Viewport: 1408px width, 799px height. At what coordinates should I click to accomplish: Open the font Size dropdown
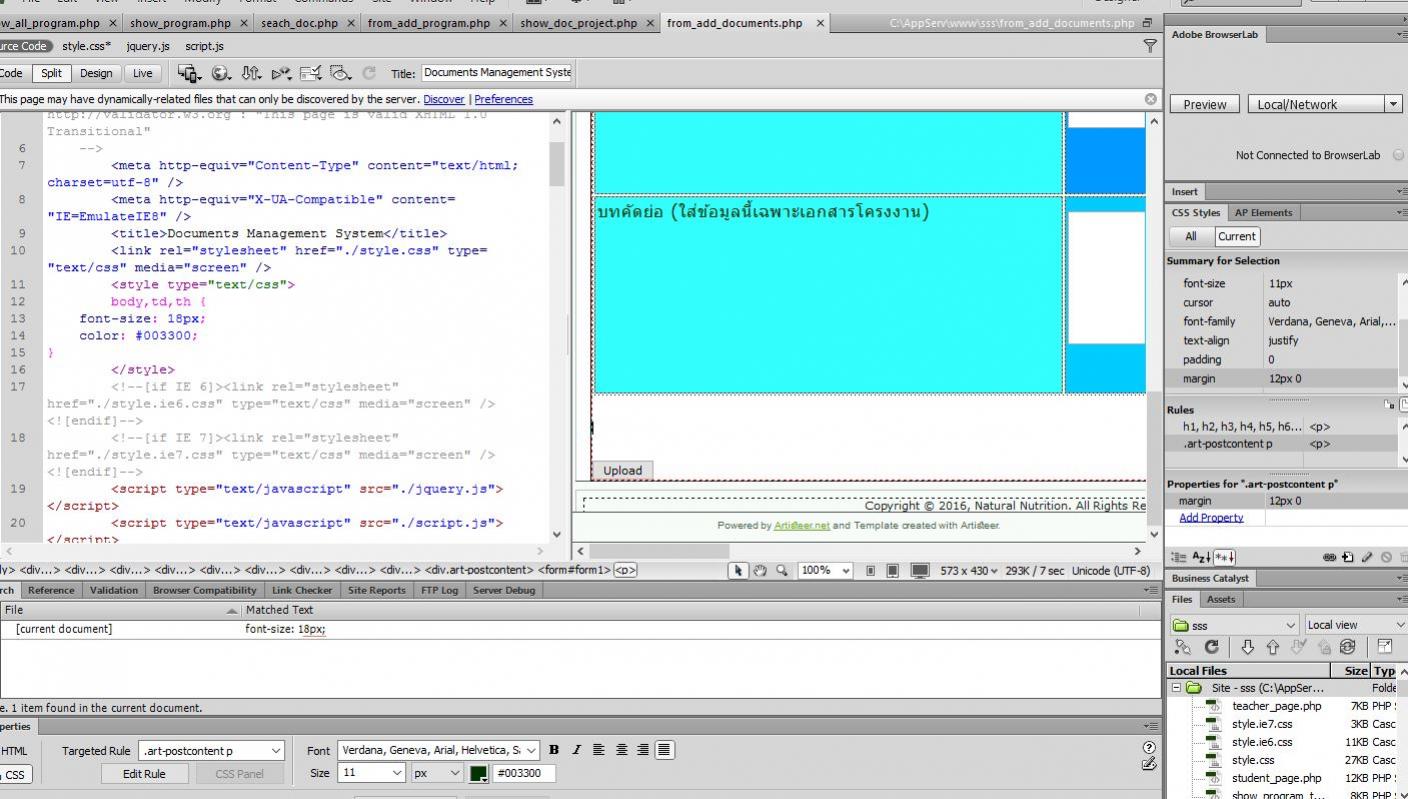click(372, 773)
